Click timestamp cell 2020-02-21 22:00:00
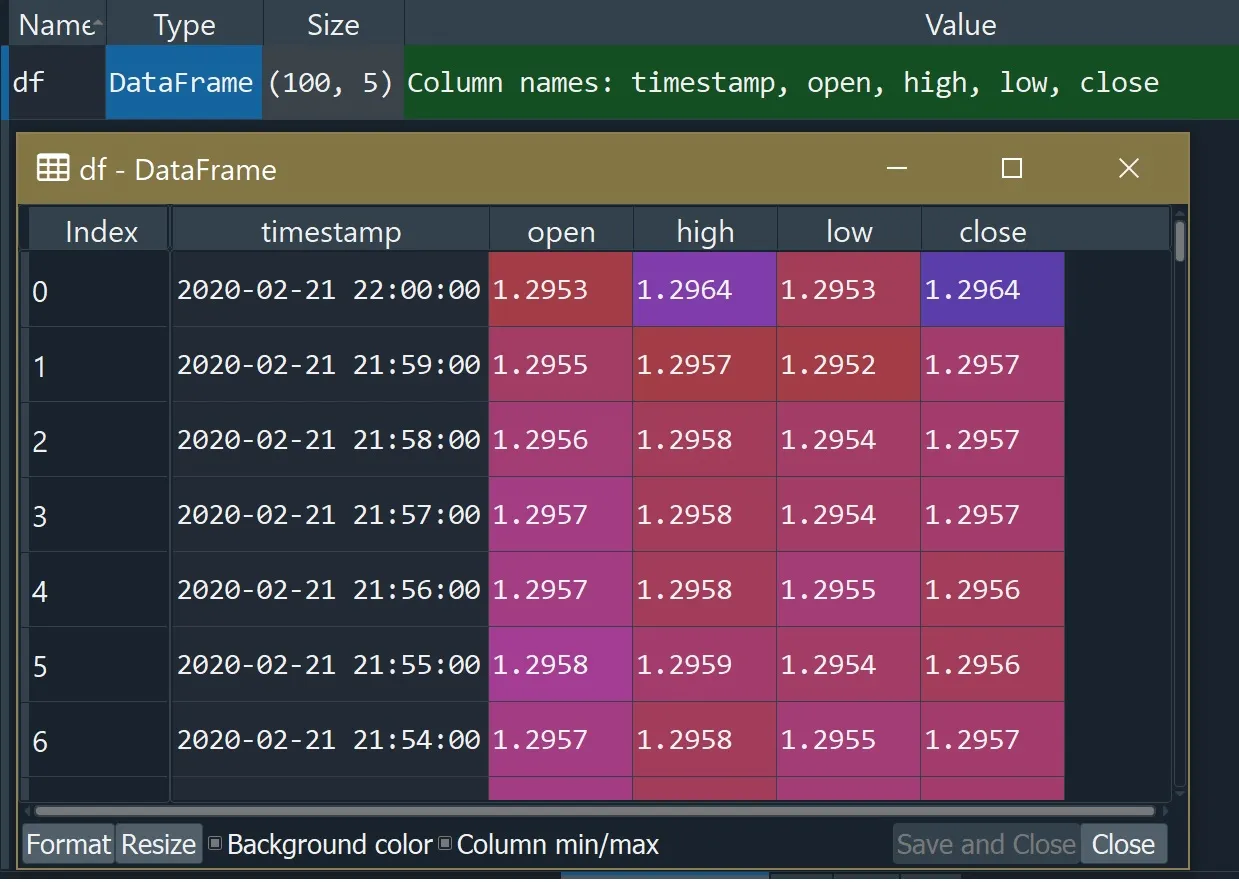Image resolution: width=1239 pixels, height=882 pixels. coord(330,290)
